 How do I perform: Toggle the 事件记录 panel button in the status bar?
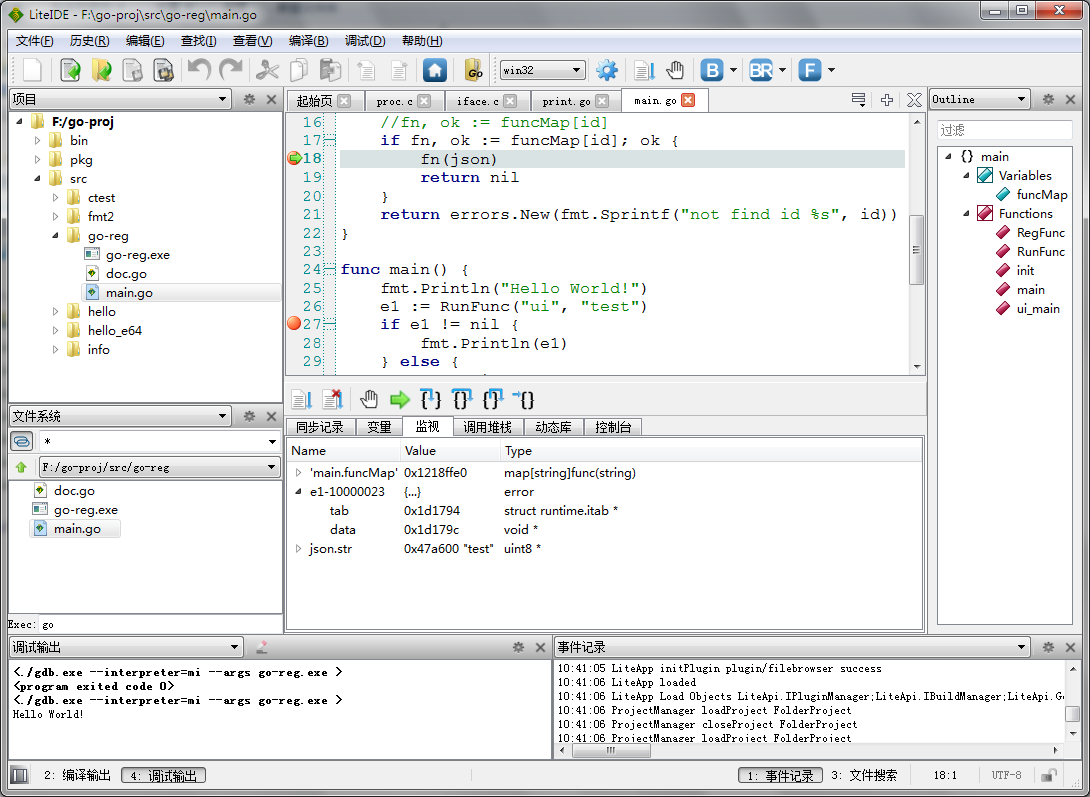(780, 775)
